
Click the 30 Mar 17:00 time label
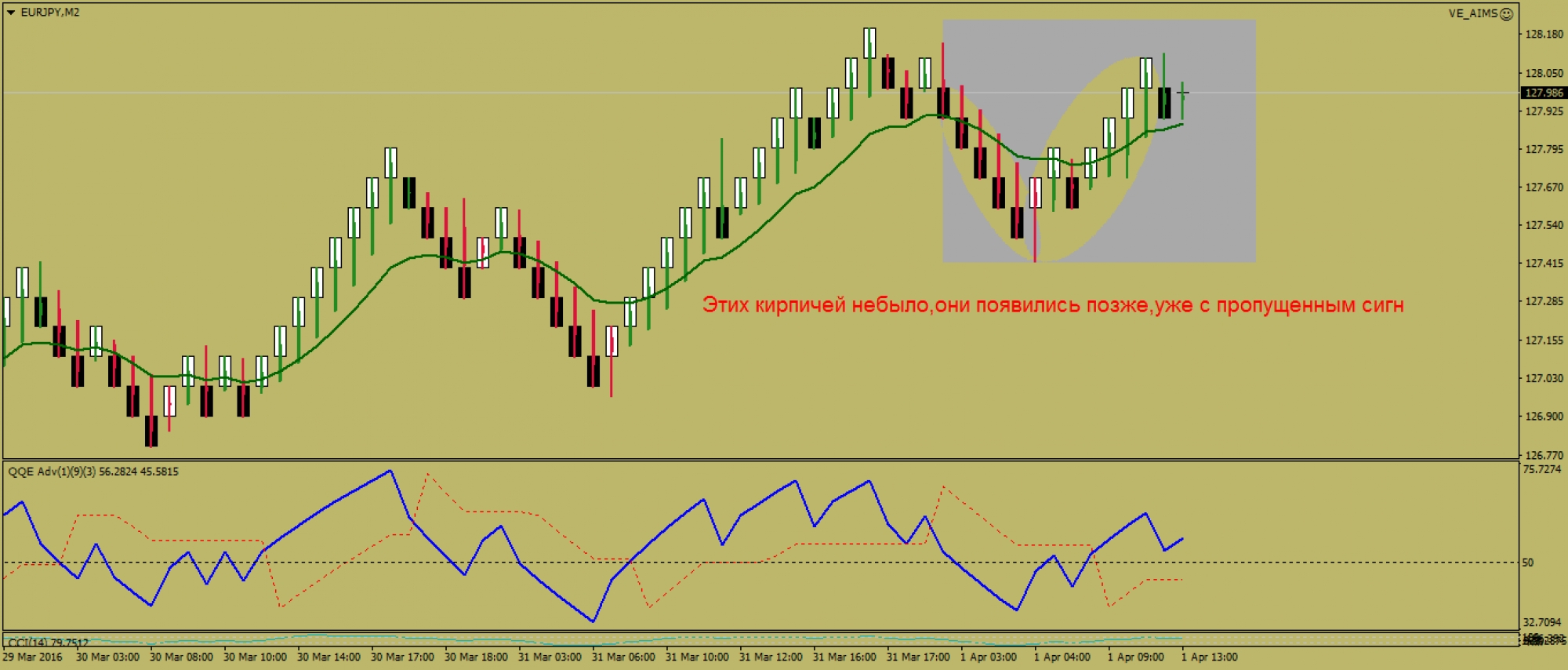pyautogui.click(x=402, y=657)
